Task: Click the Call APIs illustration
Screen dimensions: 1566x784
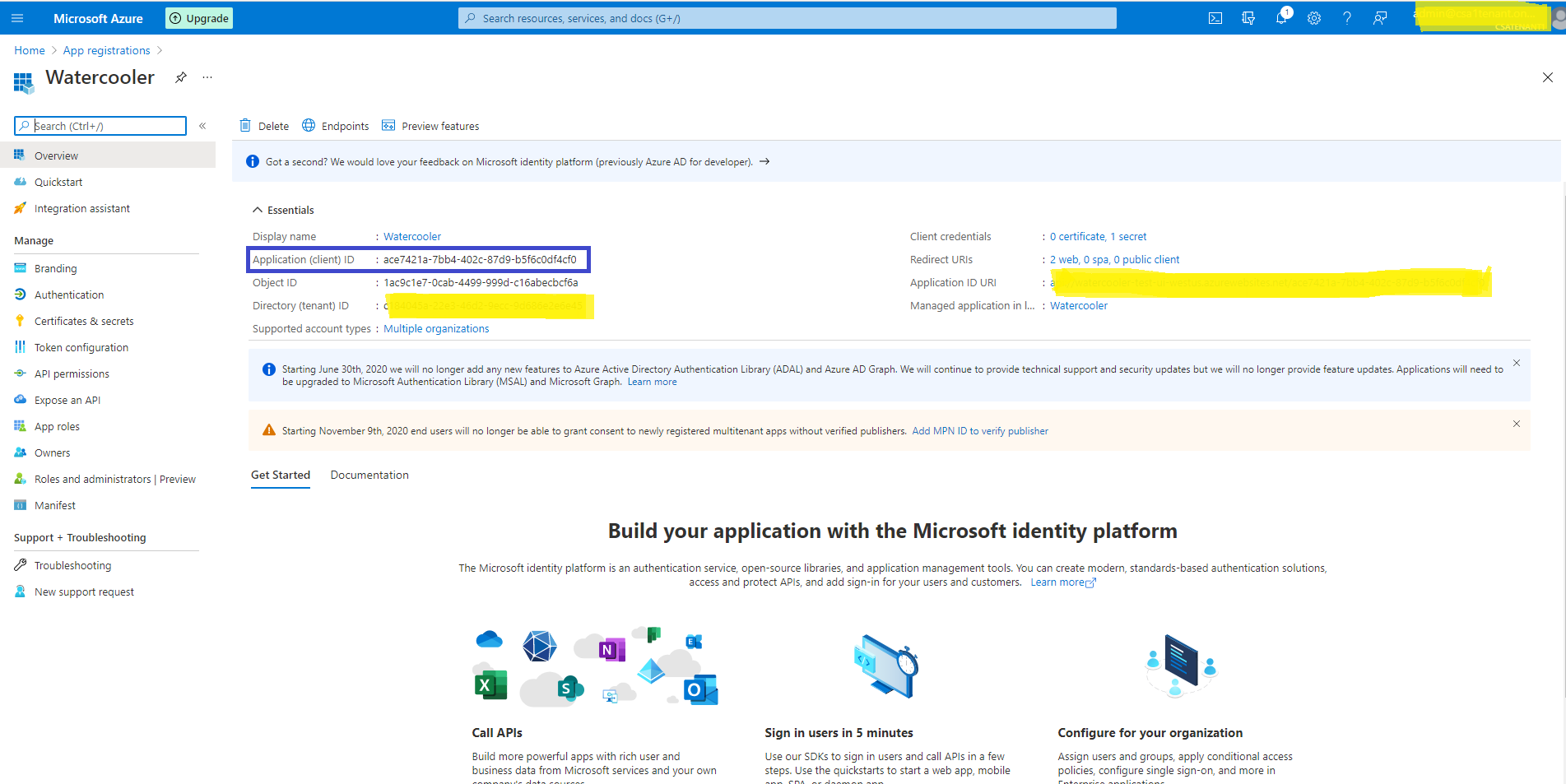Action: pos(596,666)
